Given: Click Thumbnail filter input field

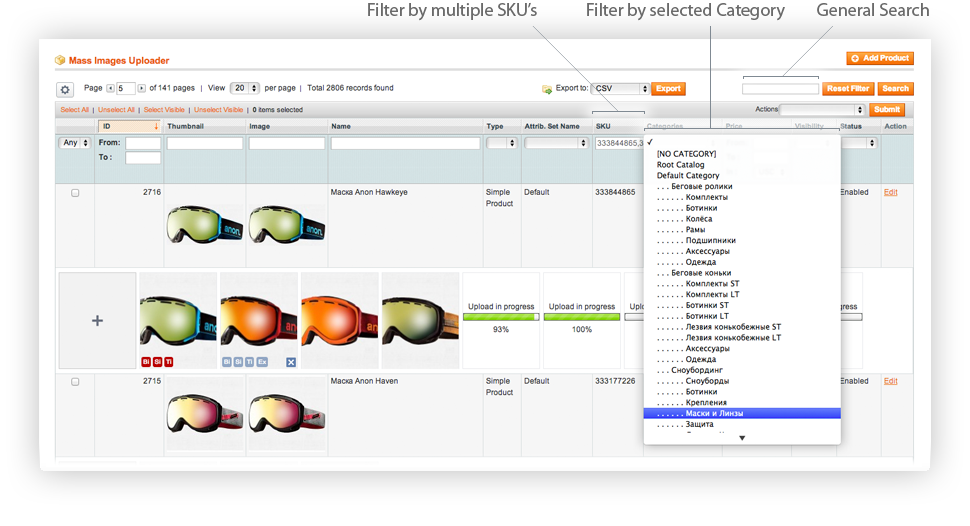Looking at the screenshot, I should click(x=205, y=143).
